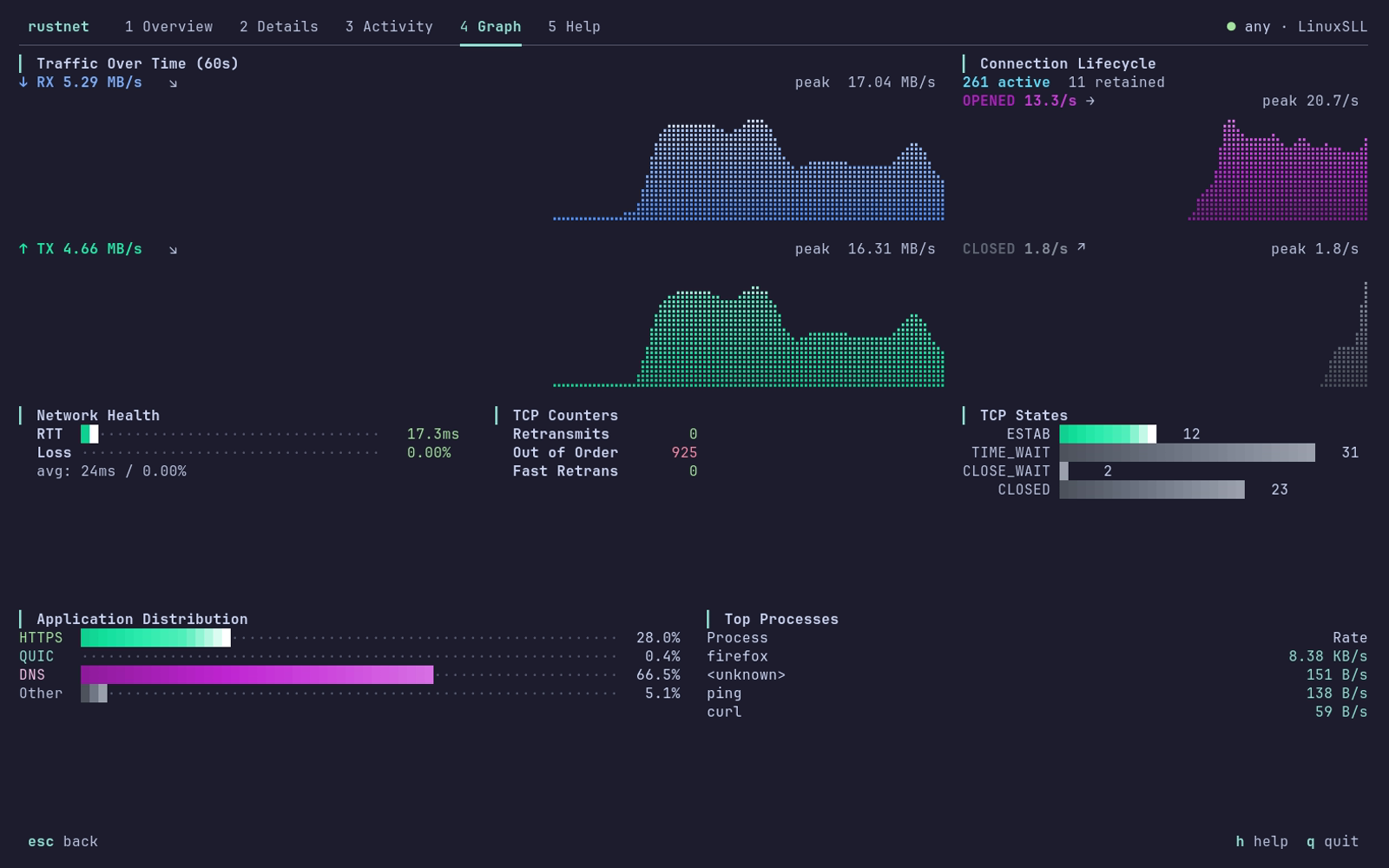The width and height of the screenshot is (1389, 868).
Task: Click the peak 16.31 MB/s label
Action: pos(865,249)
